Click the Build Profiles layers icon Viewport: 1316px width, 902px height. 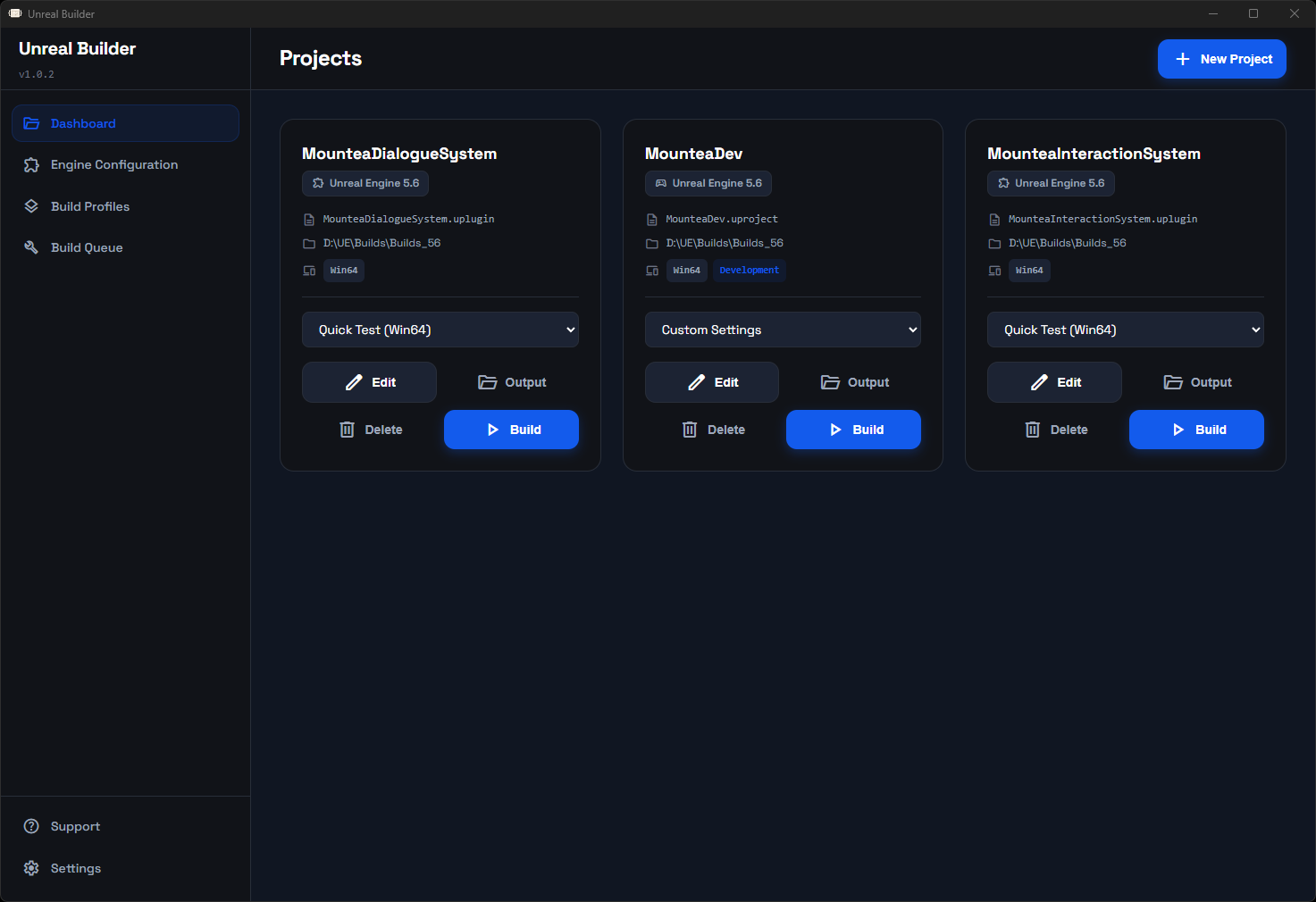(31, 206)
